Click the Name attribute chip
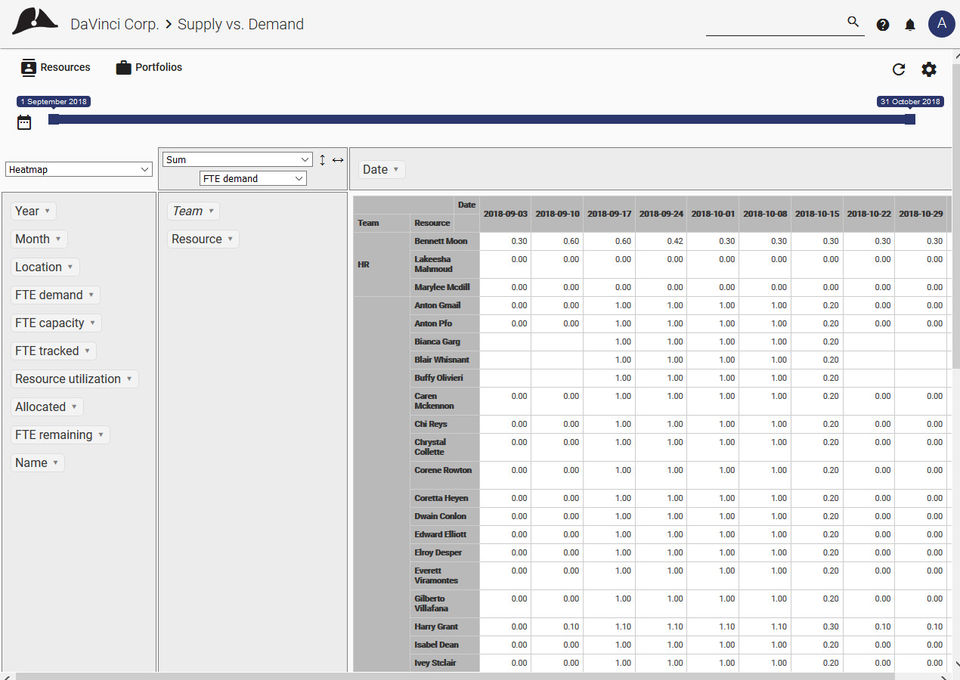 (37, 463)
